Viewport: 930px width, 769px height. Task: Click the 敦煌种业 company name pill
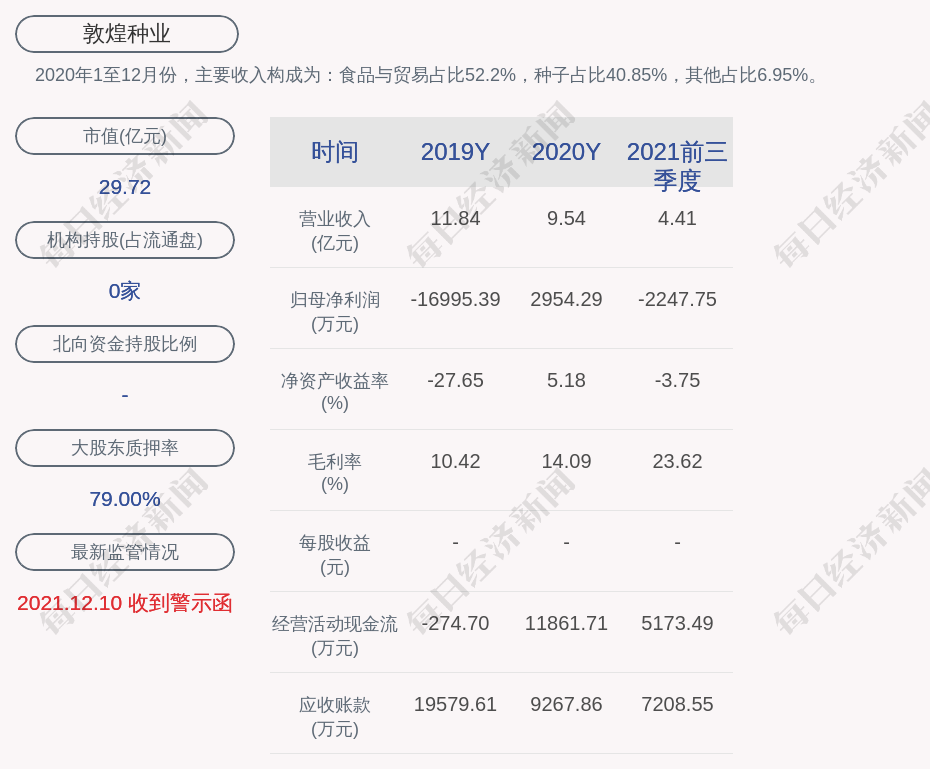coord(126,34)
